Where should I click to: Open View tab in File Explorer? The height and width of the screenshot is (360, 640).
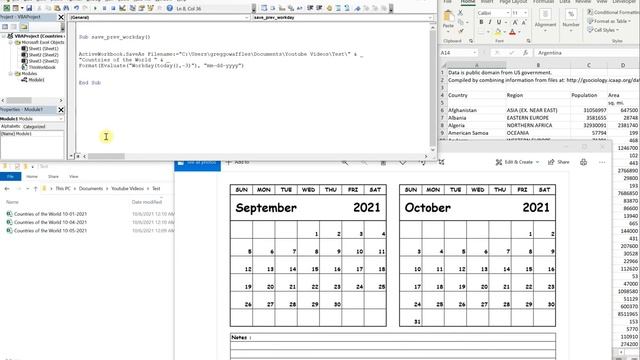[x=73, y=176]
